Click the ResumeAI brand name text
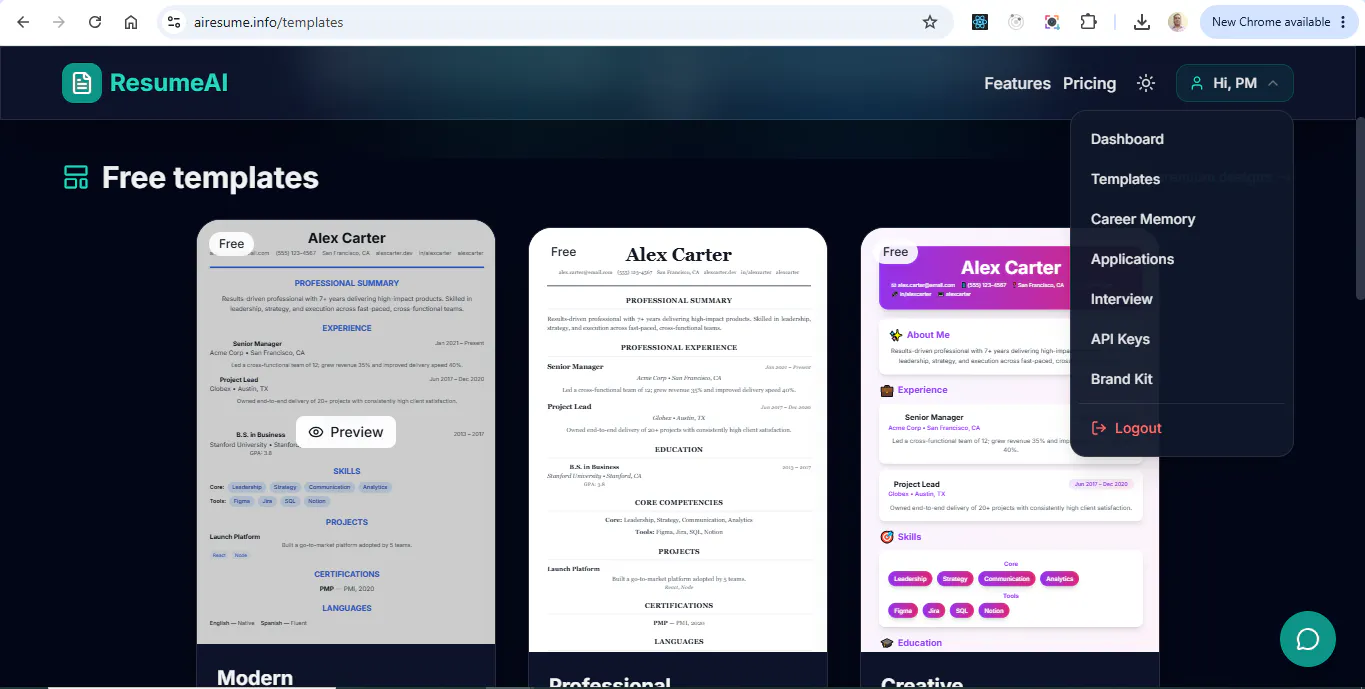 pos(169,83)
